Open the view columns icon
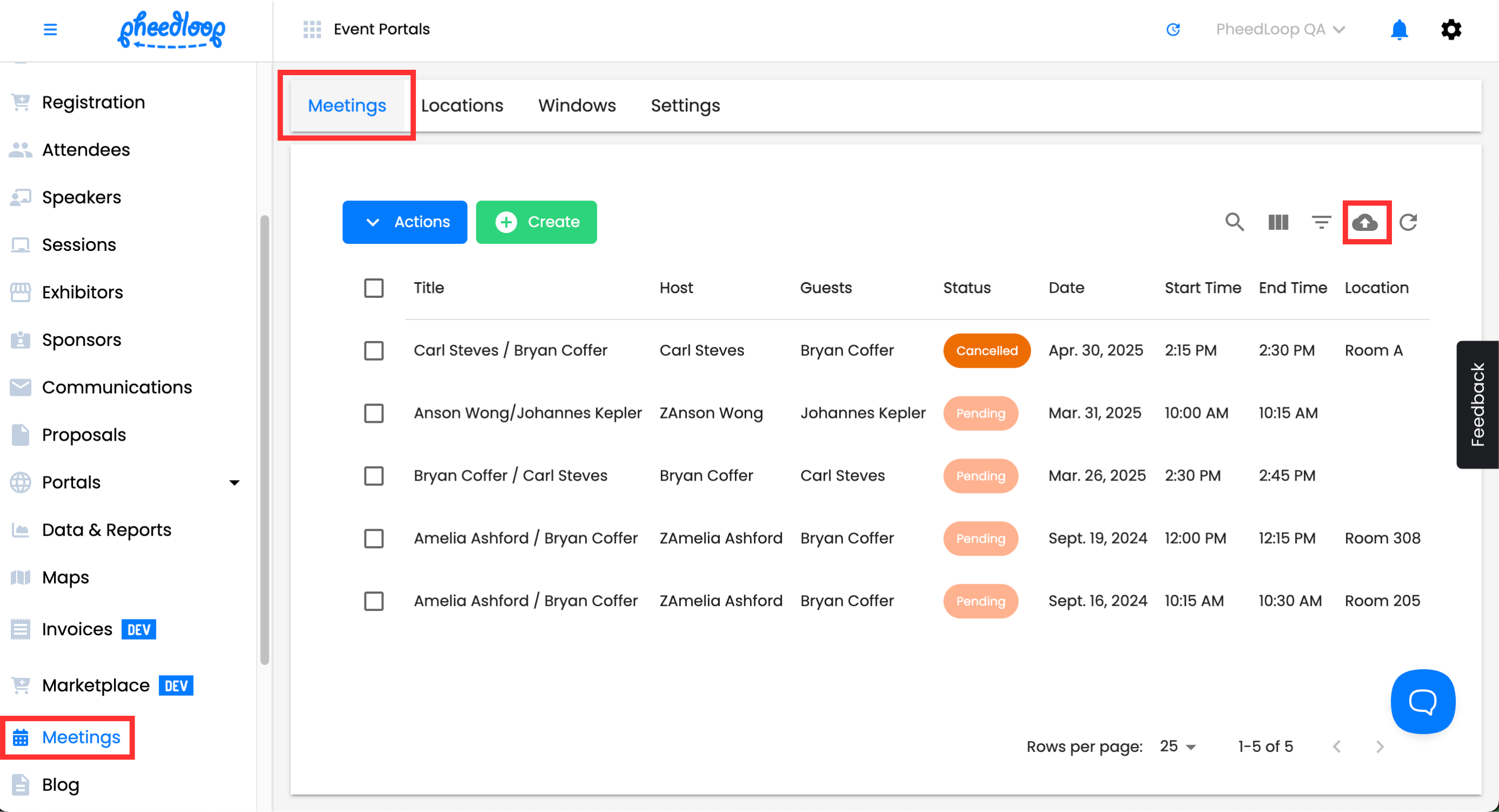The width and height of the screenshot is (1499, 812). pos(1278,222)
